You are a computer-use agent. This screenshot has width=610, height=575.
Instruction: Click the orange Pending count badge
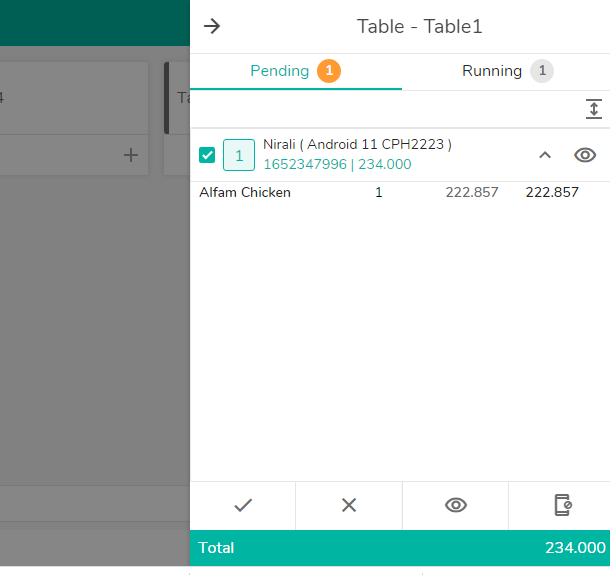click(x=329, y=71)
